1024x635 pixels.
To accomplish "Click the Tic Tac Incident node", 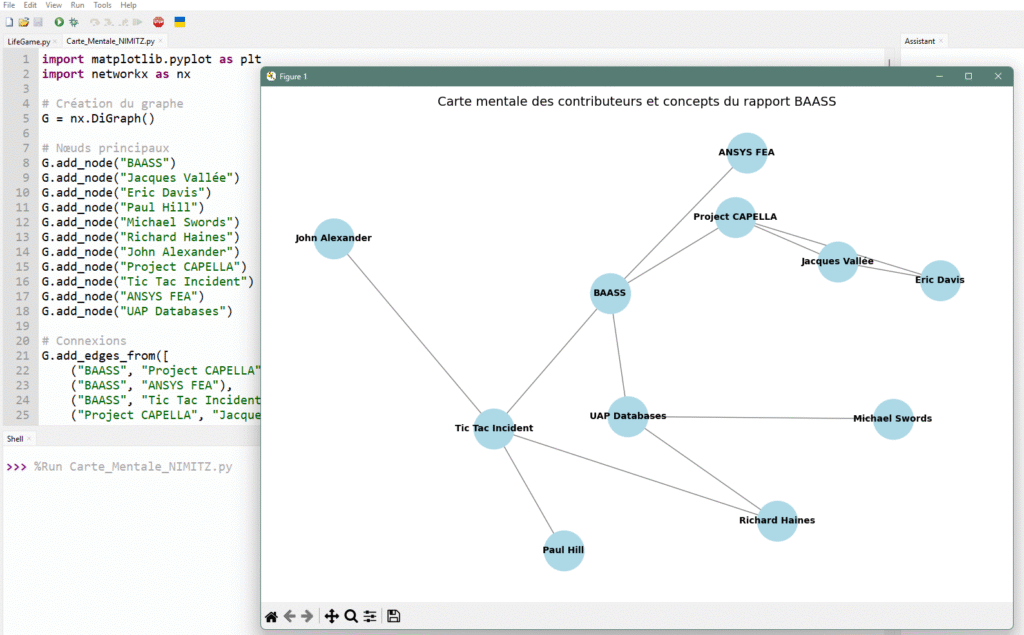I will 494,429.
